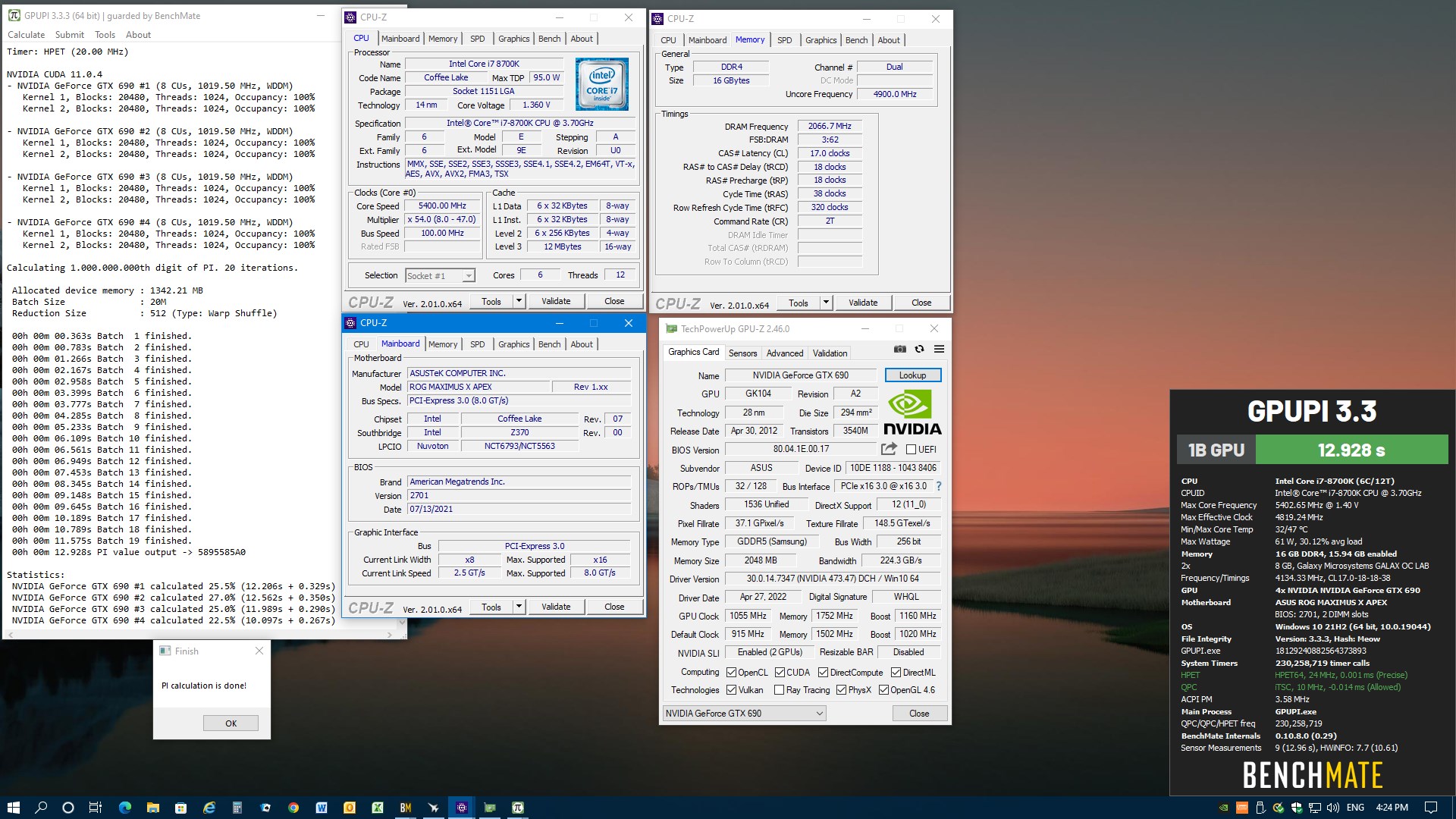Switch to Advanced tab in GPU-Z
The image size is (1456, 819).
click(x=784, y=353)
